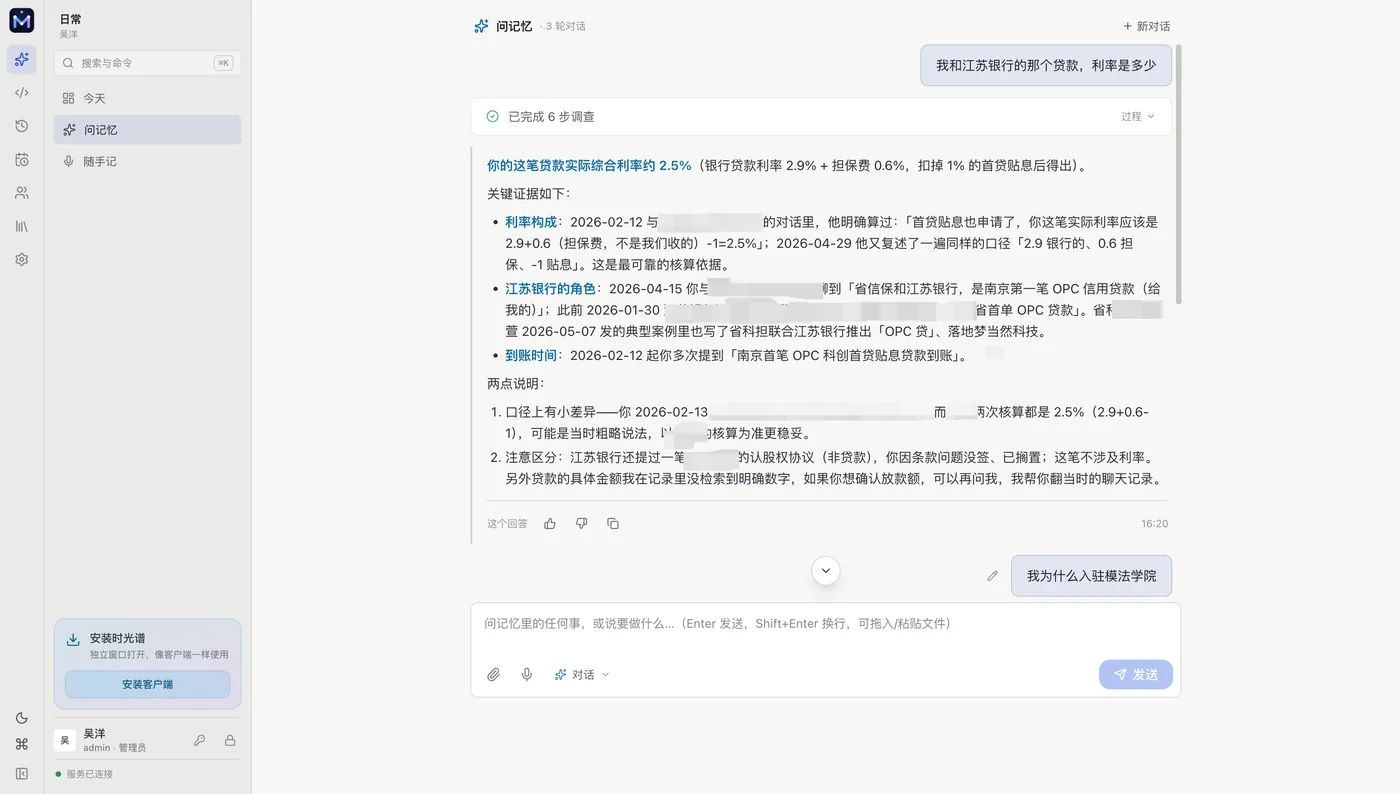
Task: Click the microphone icon in composer
Action: click(x=527, y=675)
